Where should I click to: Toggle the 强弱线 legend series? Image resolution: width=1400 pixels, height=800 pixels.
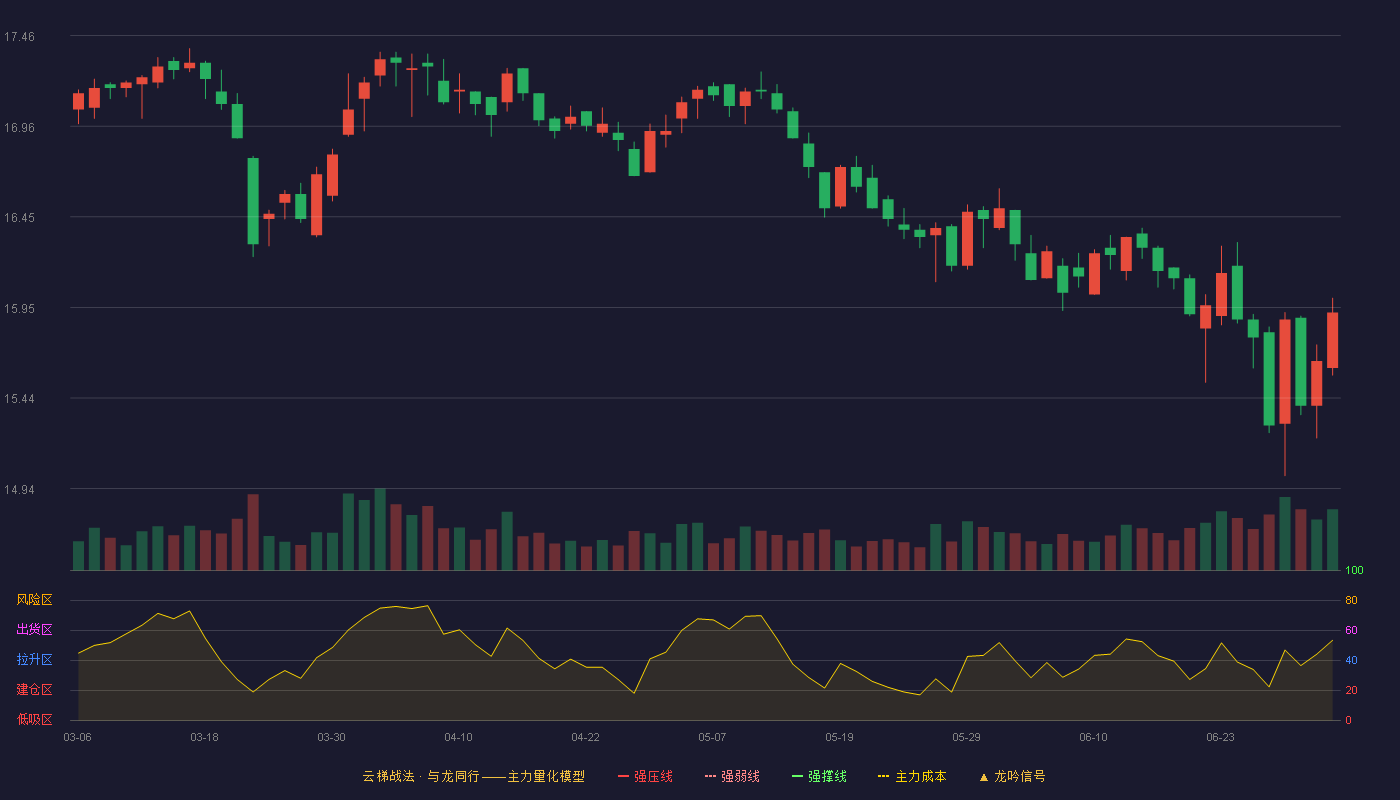click(732, 776)
